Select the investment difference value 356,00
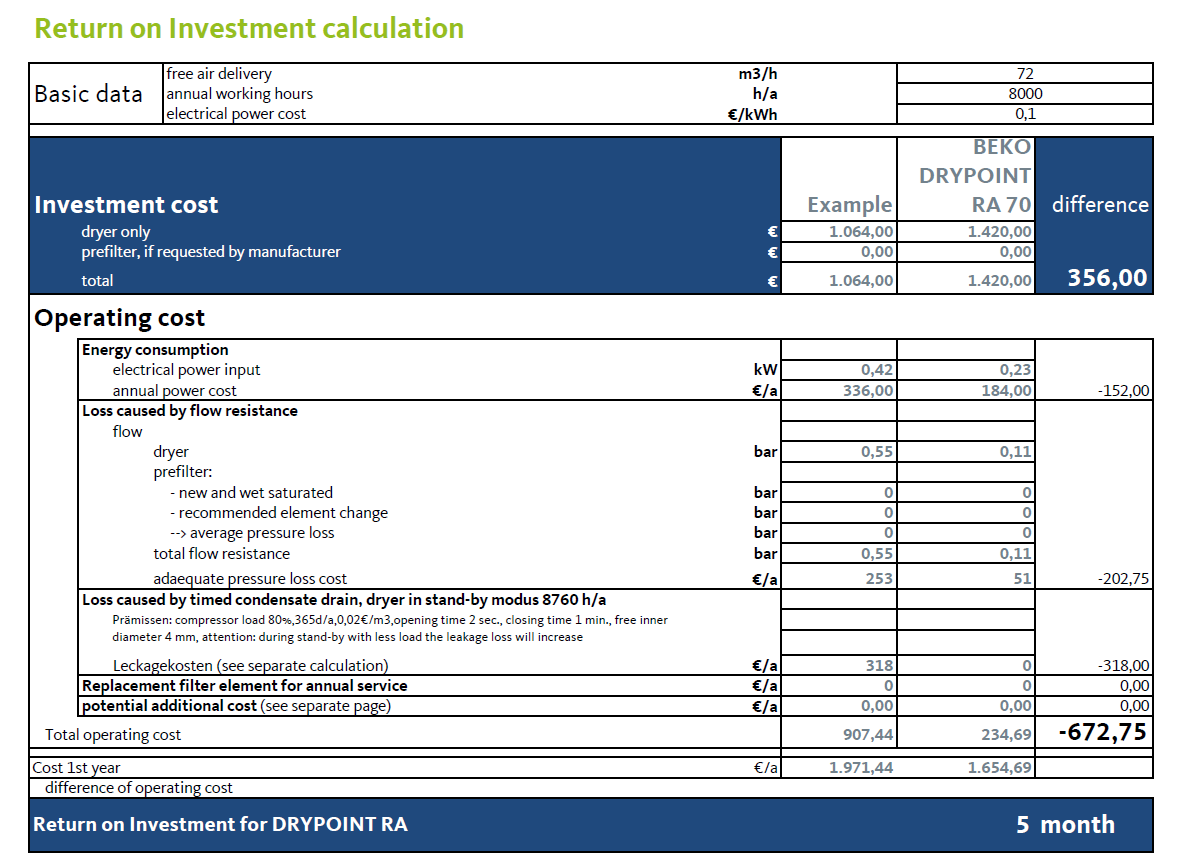This screenshot has height=859, width=1180. [x=1093, y=278]
